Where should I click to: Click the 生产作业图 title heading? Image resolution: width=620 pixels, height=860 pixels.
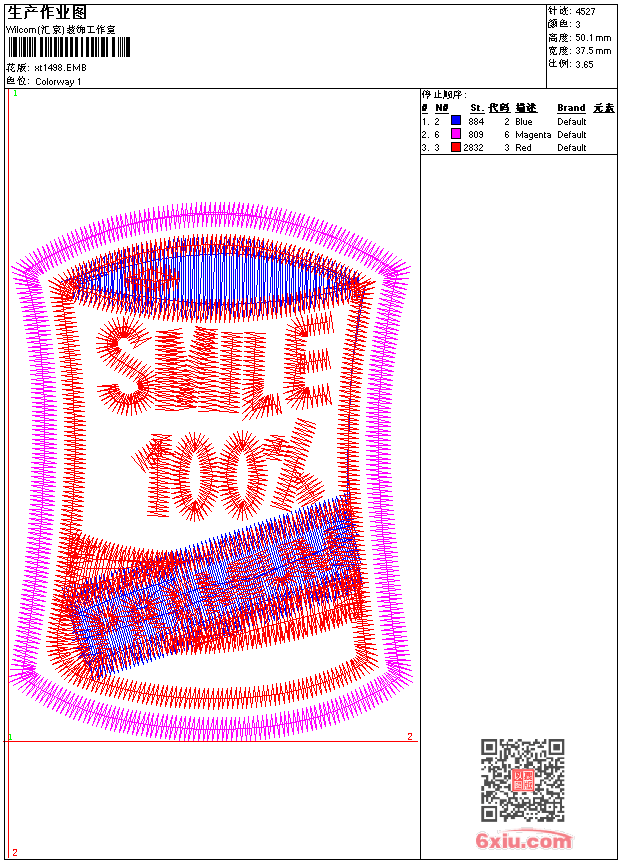pos(47,12)
